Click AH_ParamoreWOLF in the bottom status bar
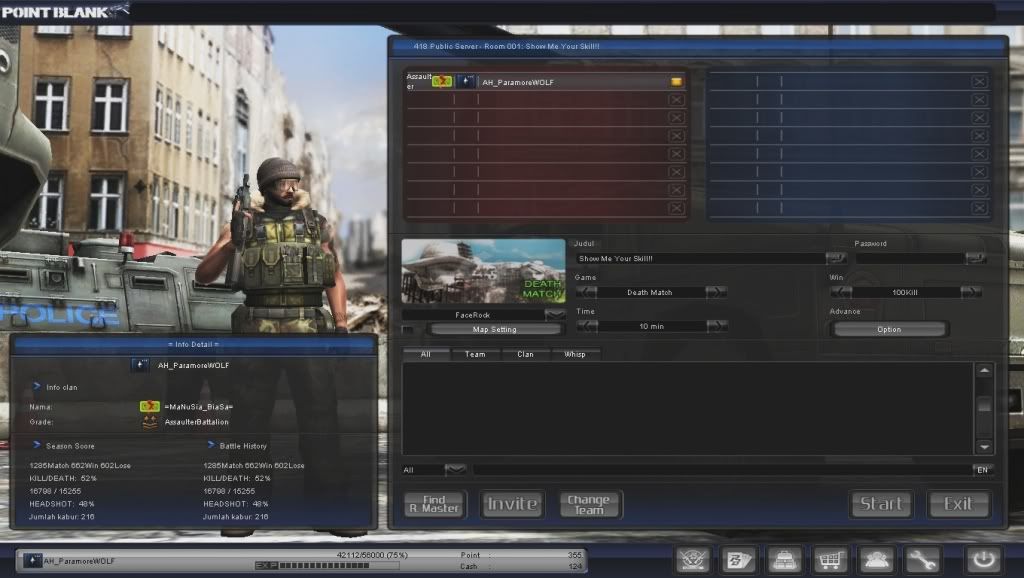Viewport: 1024px width, 578px height. click(x=79, y=561)
